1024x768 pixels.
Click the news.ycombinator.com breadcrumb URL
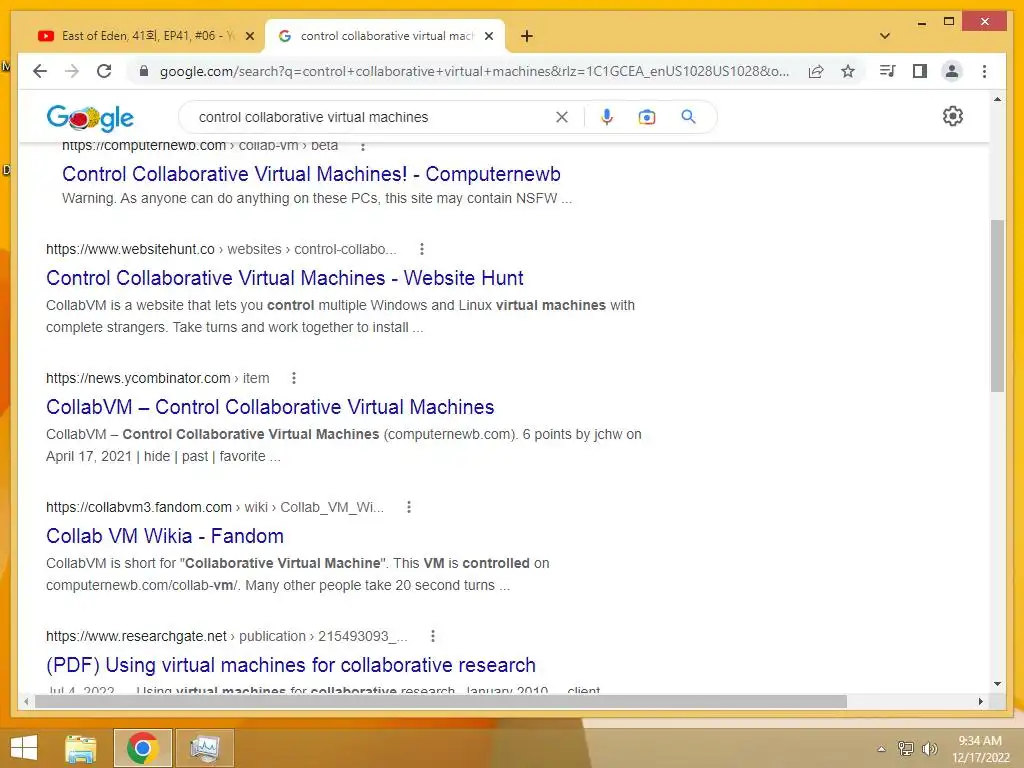click(157, 378)
